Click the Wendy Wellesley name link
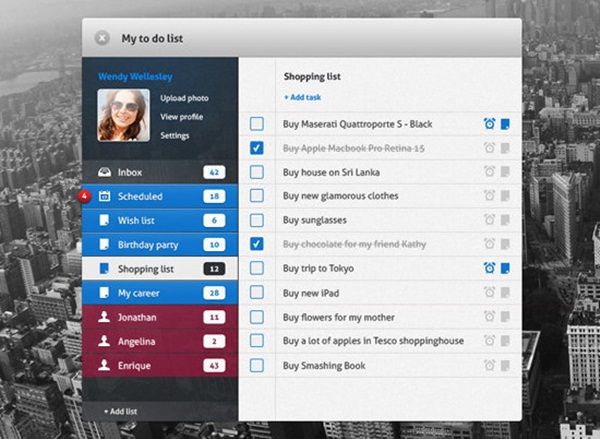 click(135, 77)
